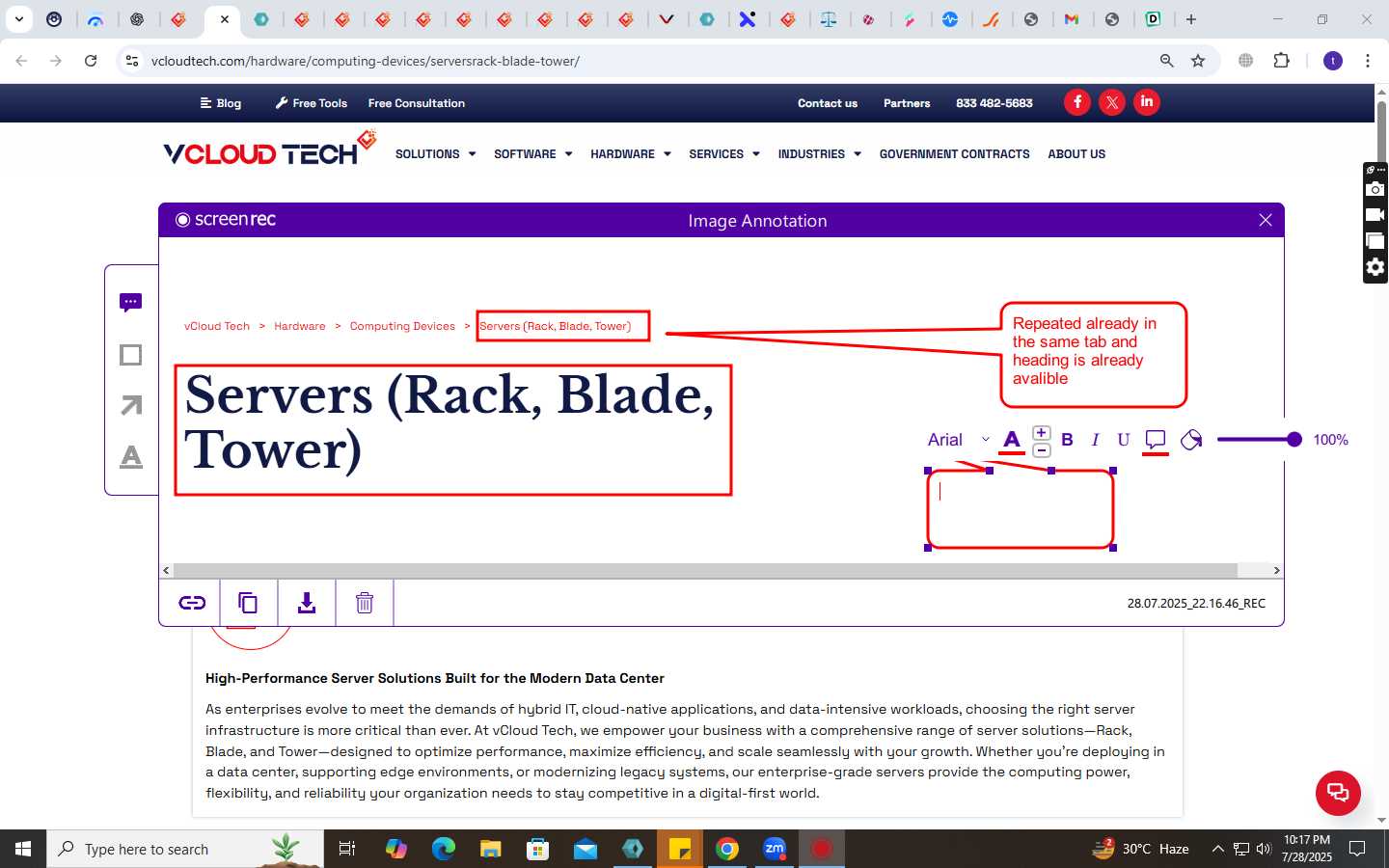Viewport: 1389px width, 868px height.
Task: Reload the page in Chrome
Action: pos(91,61)
